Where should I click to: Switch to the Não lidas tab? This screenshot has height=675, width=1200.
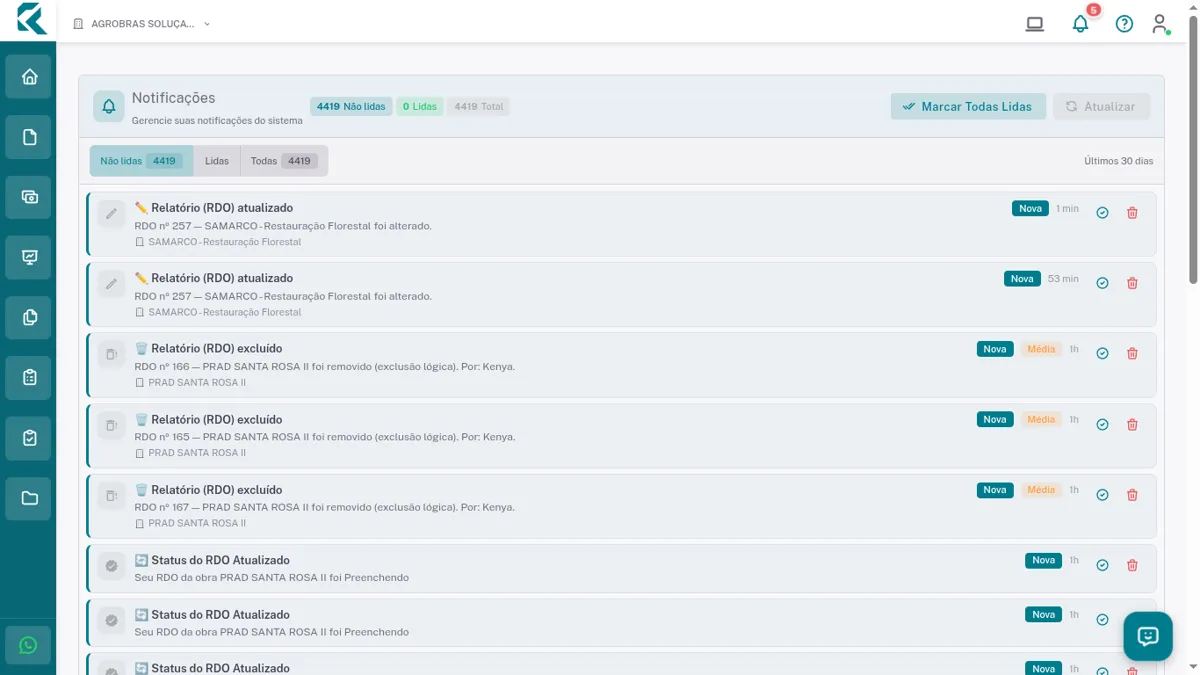tap(141, 161)
